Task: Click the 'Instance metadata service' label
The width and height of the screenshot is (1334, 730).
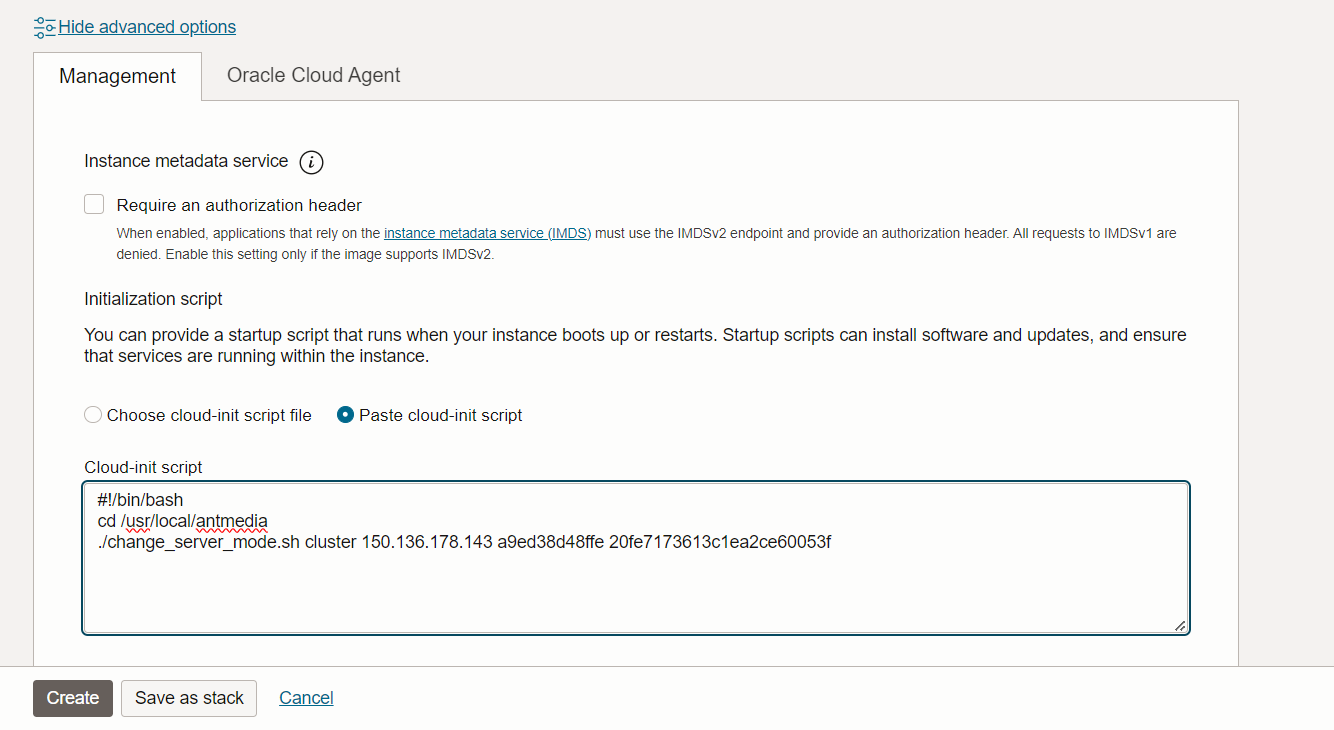Action: point(186,161)
